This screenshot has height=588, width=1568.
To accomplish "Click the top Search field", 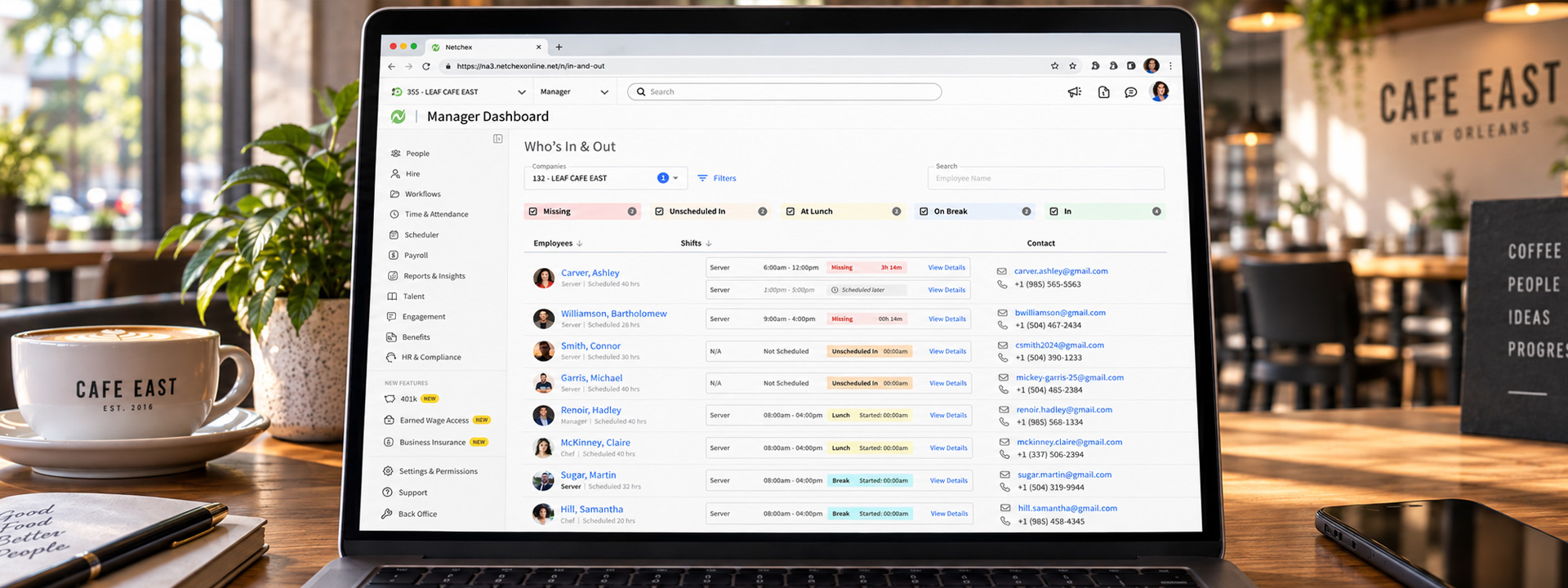I will 784,92.
